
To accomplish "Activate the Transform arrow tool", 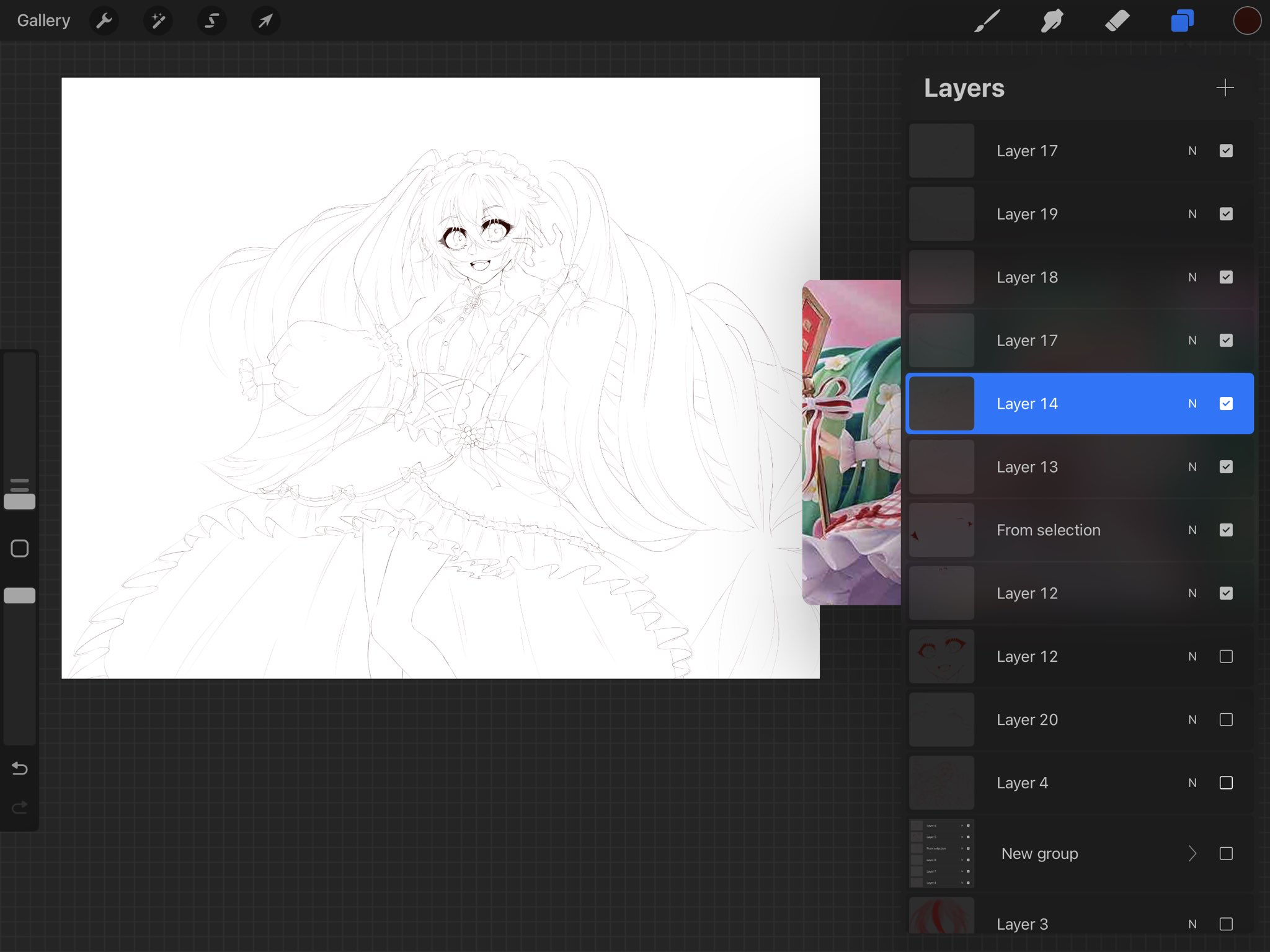I will (x=265, y=21).
